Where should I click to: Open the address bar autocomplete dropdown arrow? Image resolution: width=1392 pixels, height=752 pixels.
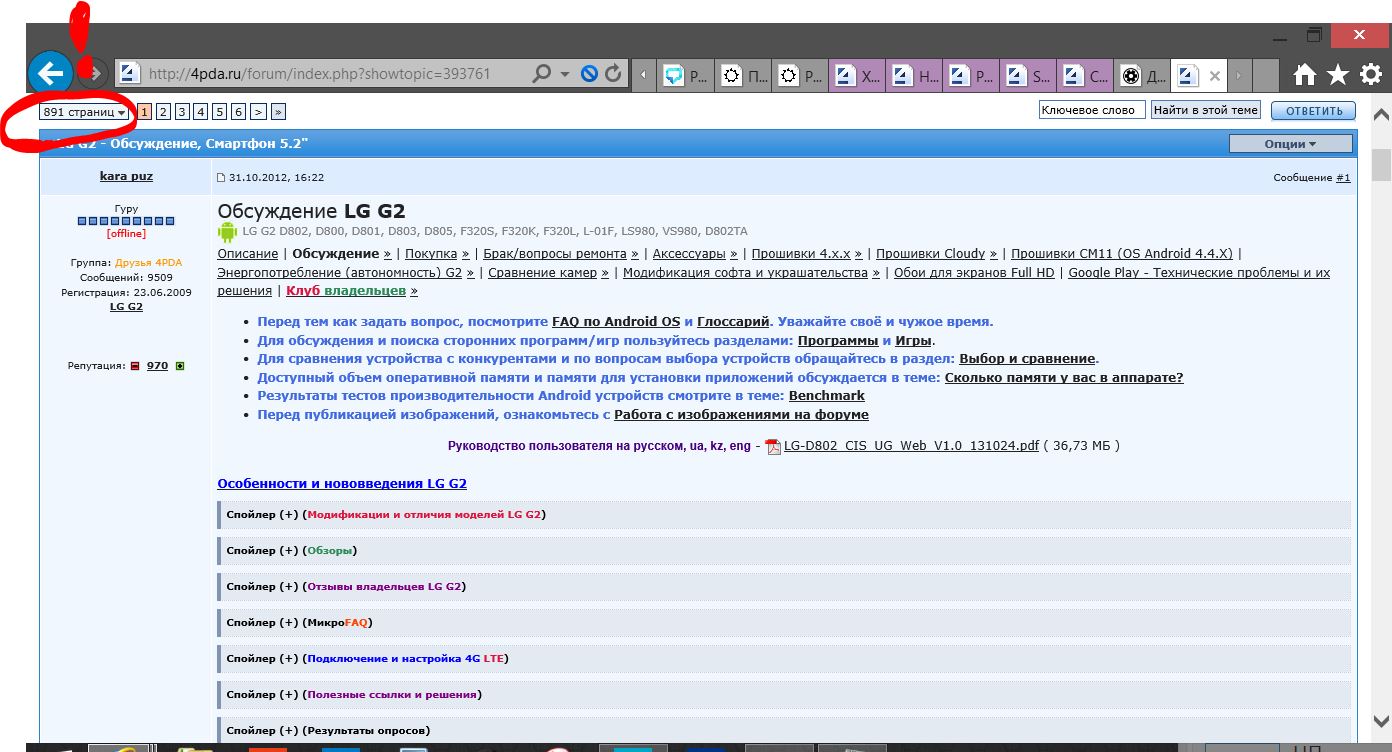click(x=565, y=74)
